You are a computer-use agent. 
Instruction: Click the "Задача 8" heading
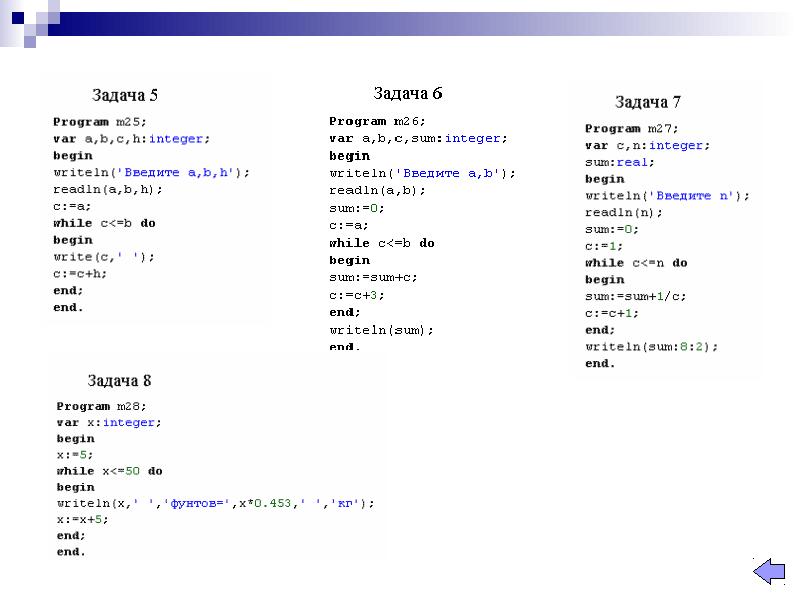coord(119,380)
